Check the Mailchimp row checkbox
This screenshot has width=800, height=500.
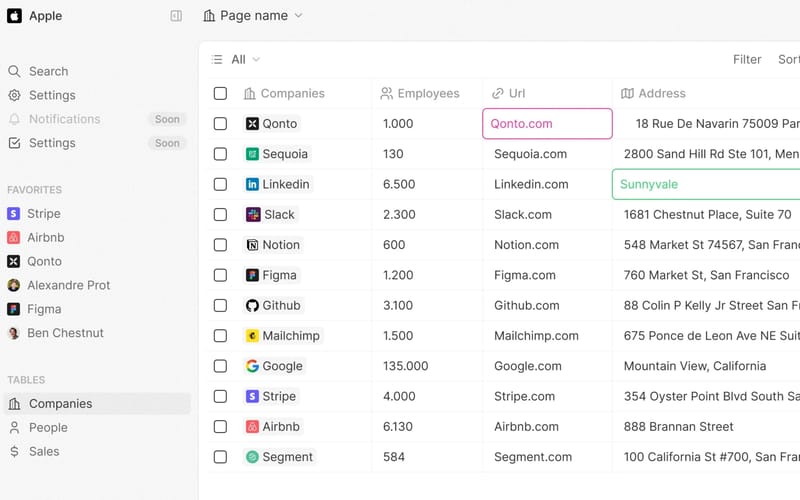(x=220, y=336)
